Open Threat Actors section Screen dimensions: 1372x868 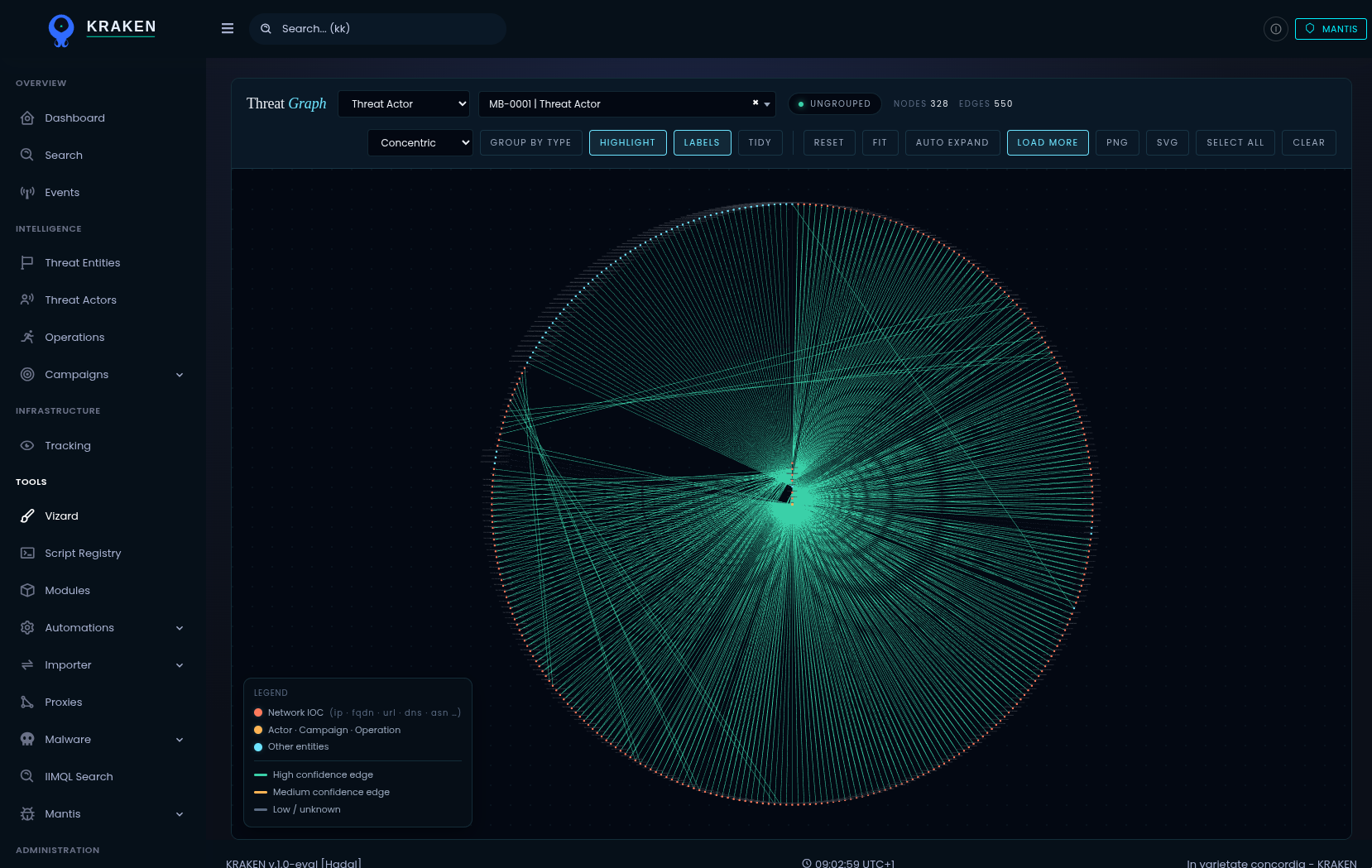[x=80, y=300]
